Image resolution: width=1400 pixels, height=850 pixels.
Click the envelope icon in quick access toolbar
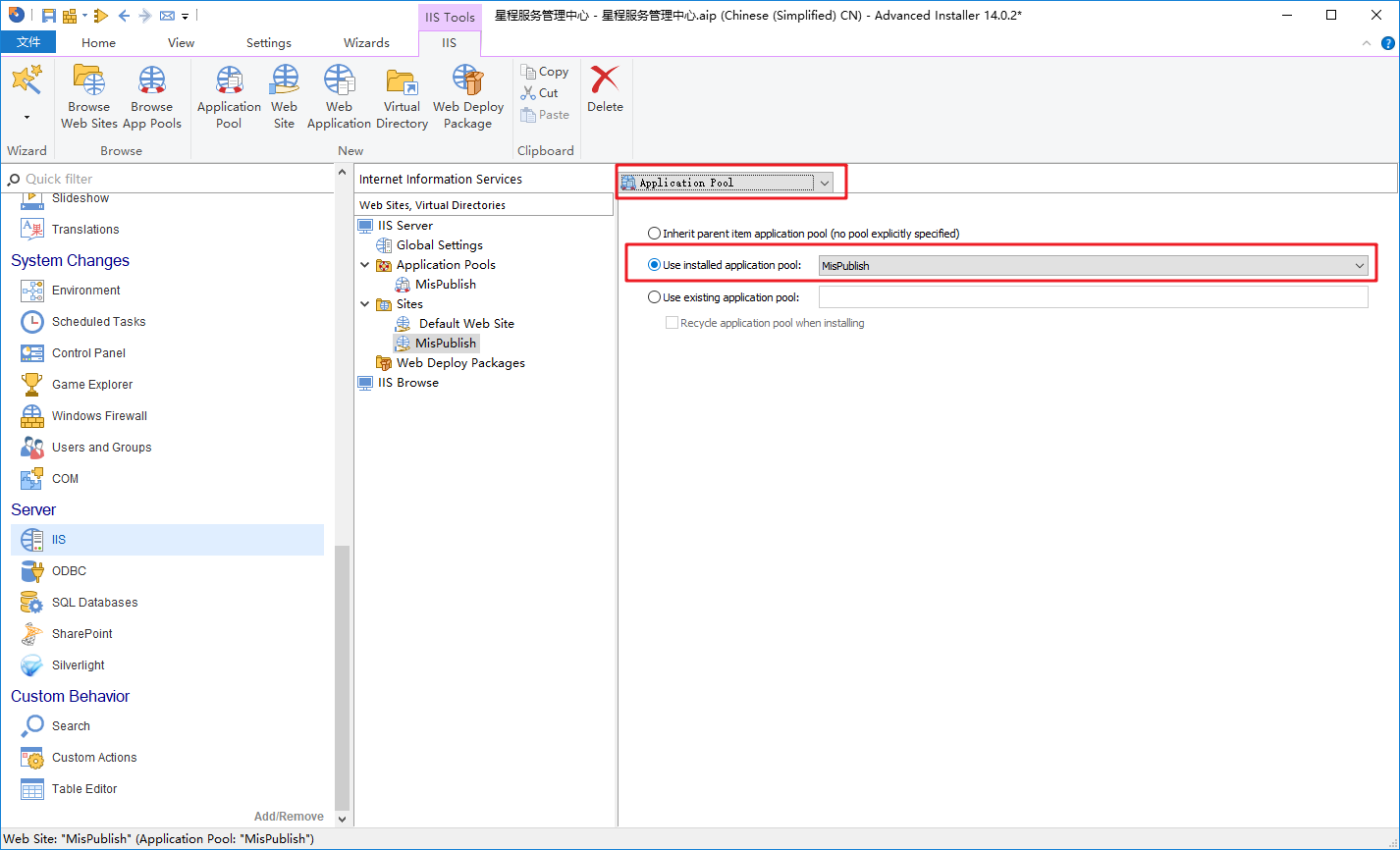(166, 16)
